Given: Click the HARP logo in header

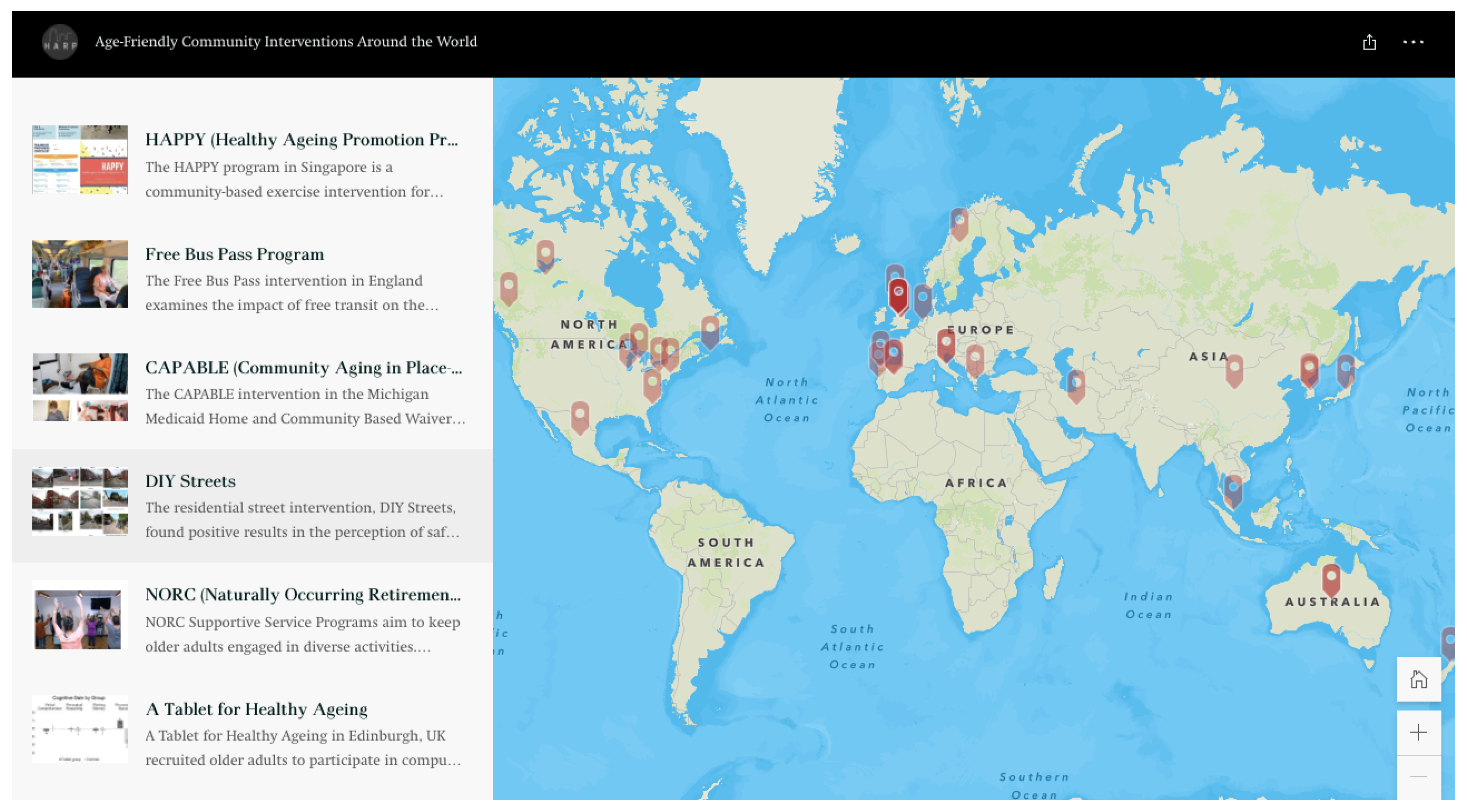Looking at the screenshot, I should click(60, 42).
